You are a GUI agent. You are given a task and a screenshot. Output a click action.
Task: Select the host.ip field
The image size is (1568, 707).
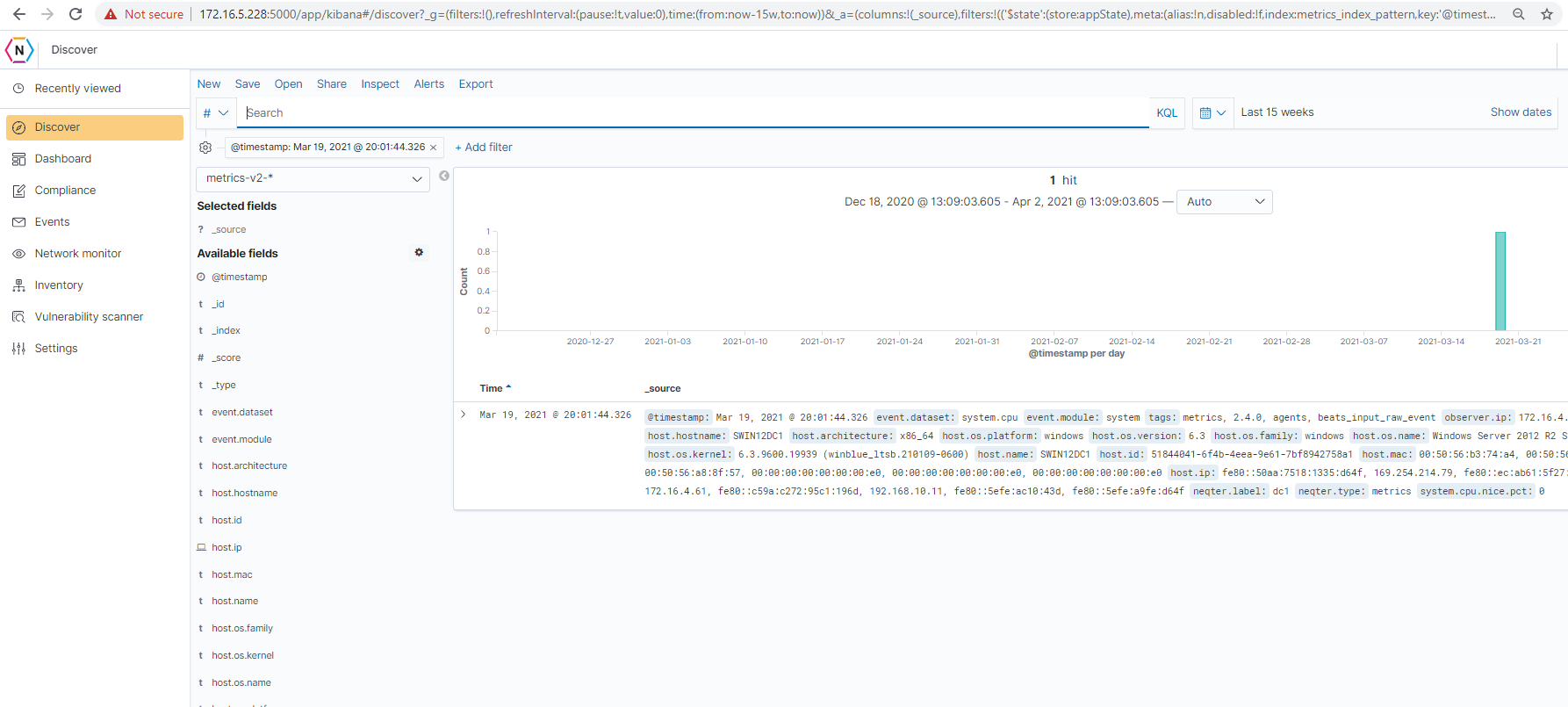227,548
